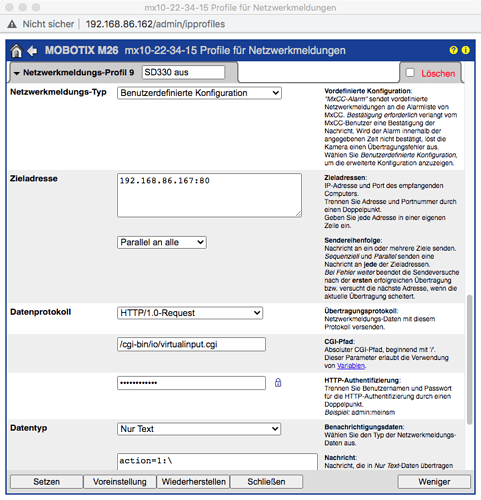Viewport: 481px width, 500px height.
Task: Click the back arrow icon
Action: [32, 51]
